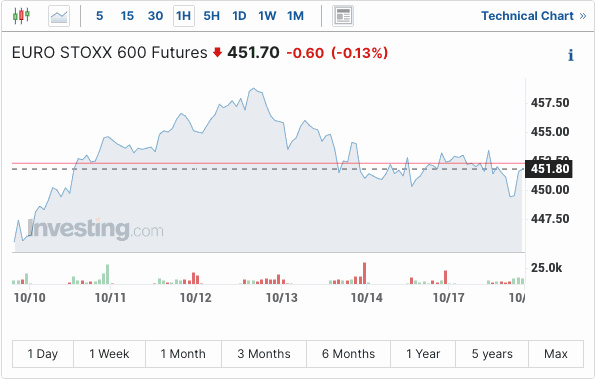Image resolution: width=595 pixels, height=379 pixels.
Task: Click the 451.70 last price value
Action: coord(253,52)
